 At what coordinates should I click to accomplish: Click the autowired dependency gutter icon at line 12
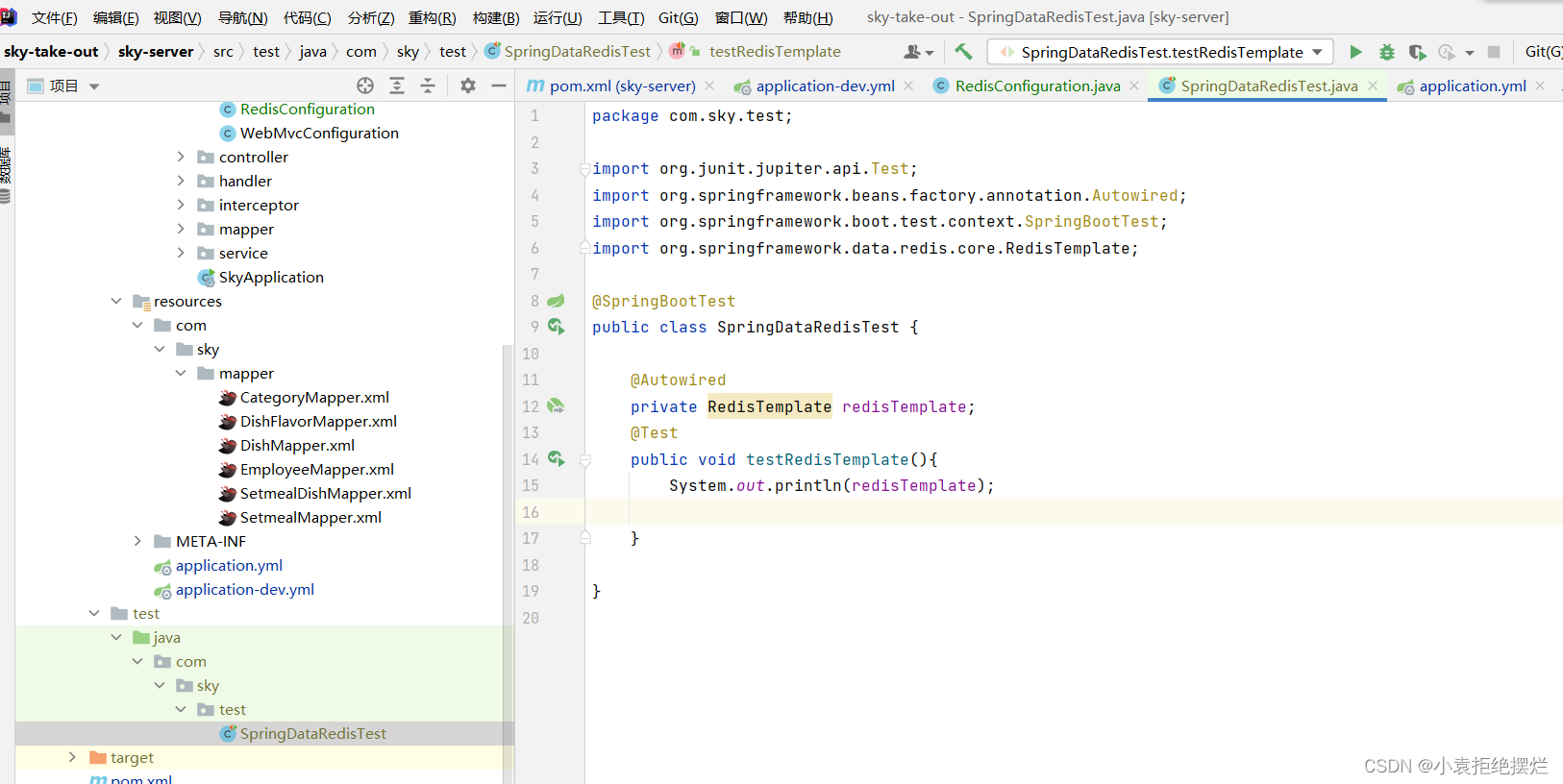click(x=556, y=406)
